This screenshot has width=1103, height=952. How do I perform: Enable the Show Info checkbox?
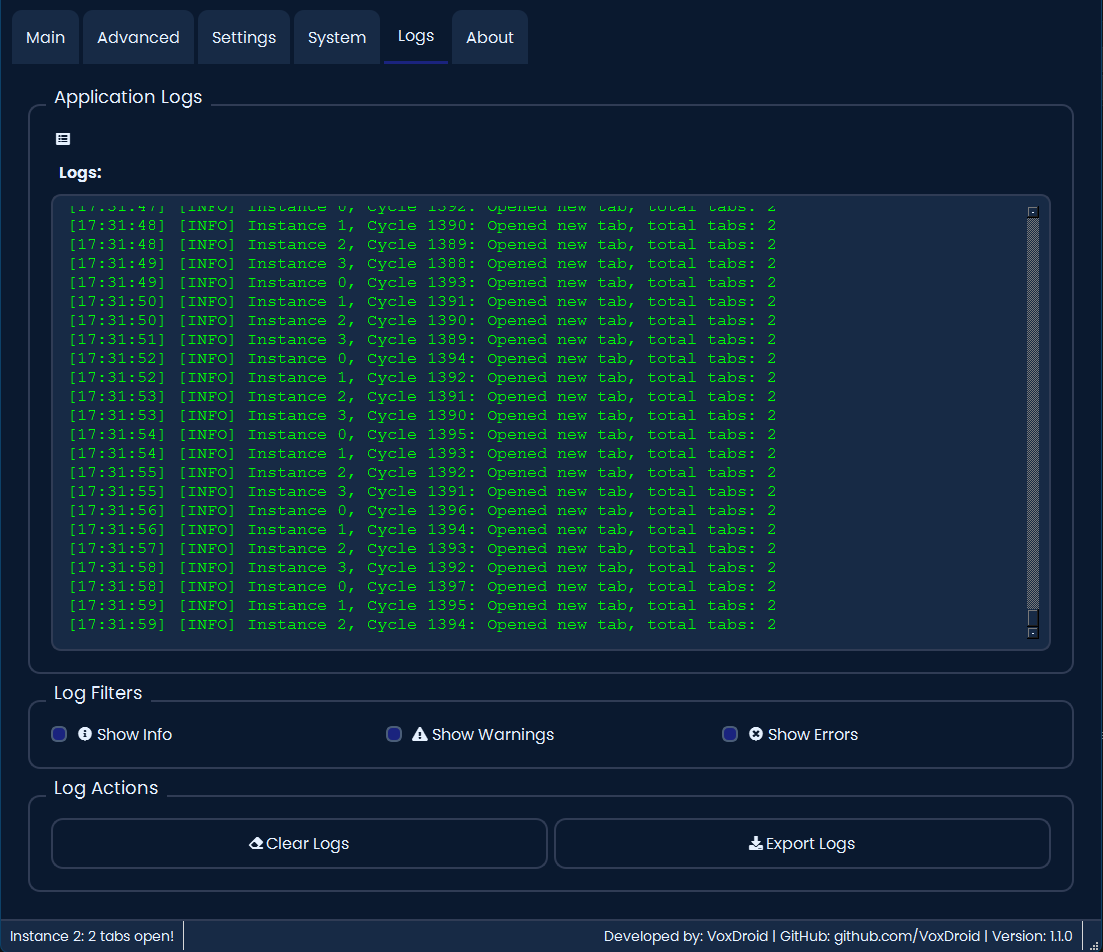(x=59, y=733)
